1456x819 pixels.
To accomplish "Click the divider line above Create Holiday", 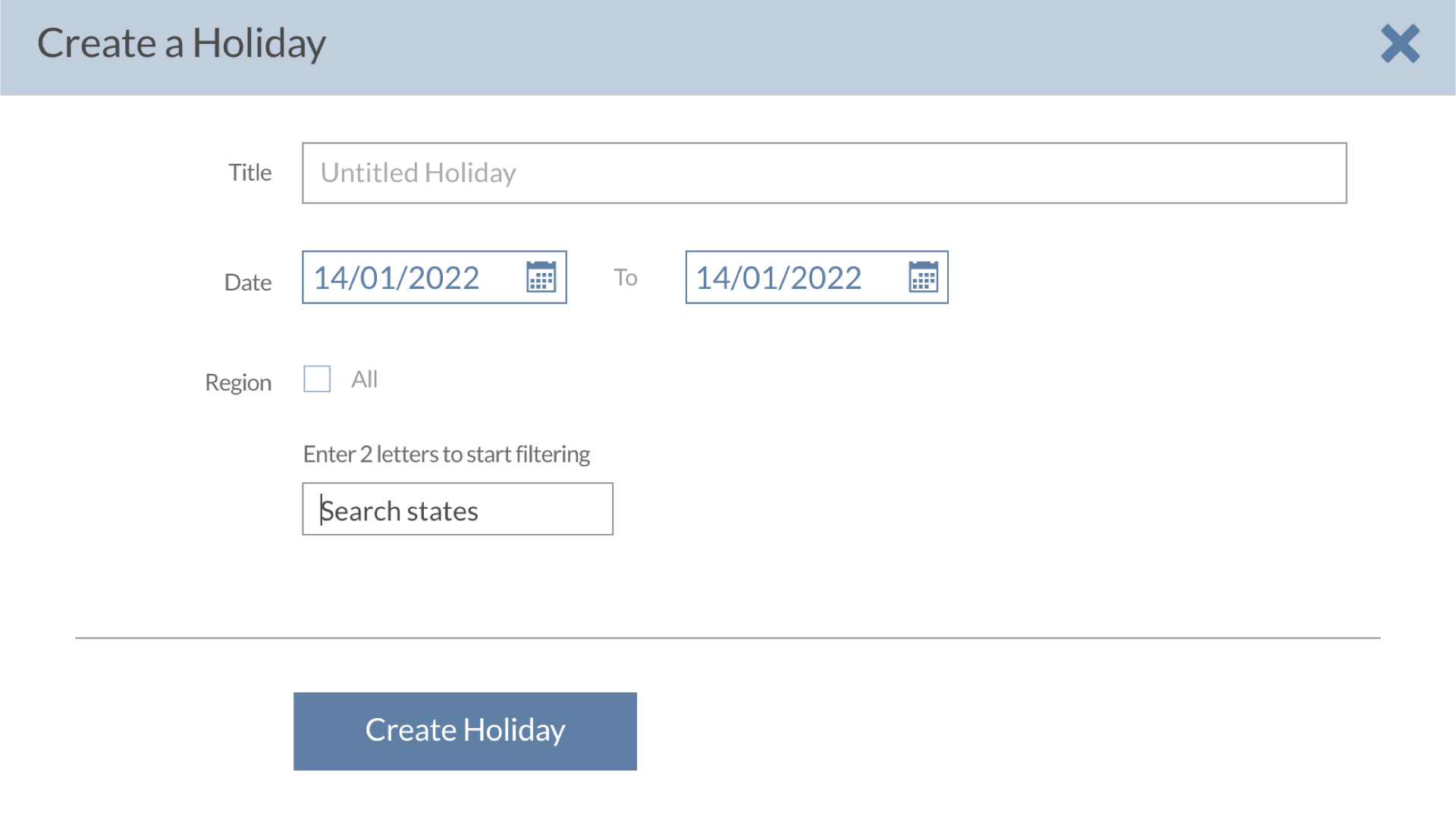I will [x=726, y=638].
